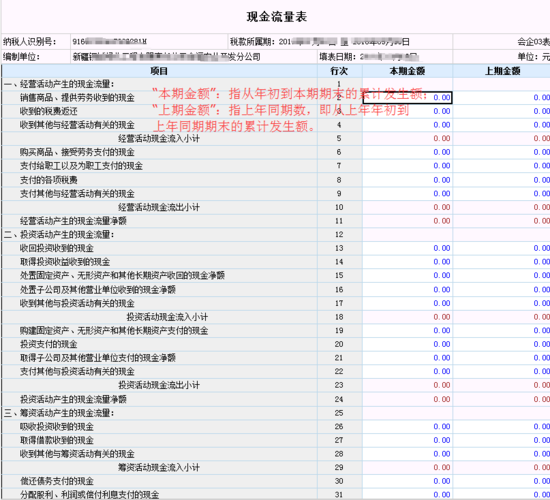Click row label 收回投资收到的现金
550x500 pixels.
coord(57,248)
